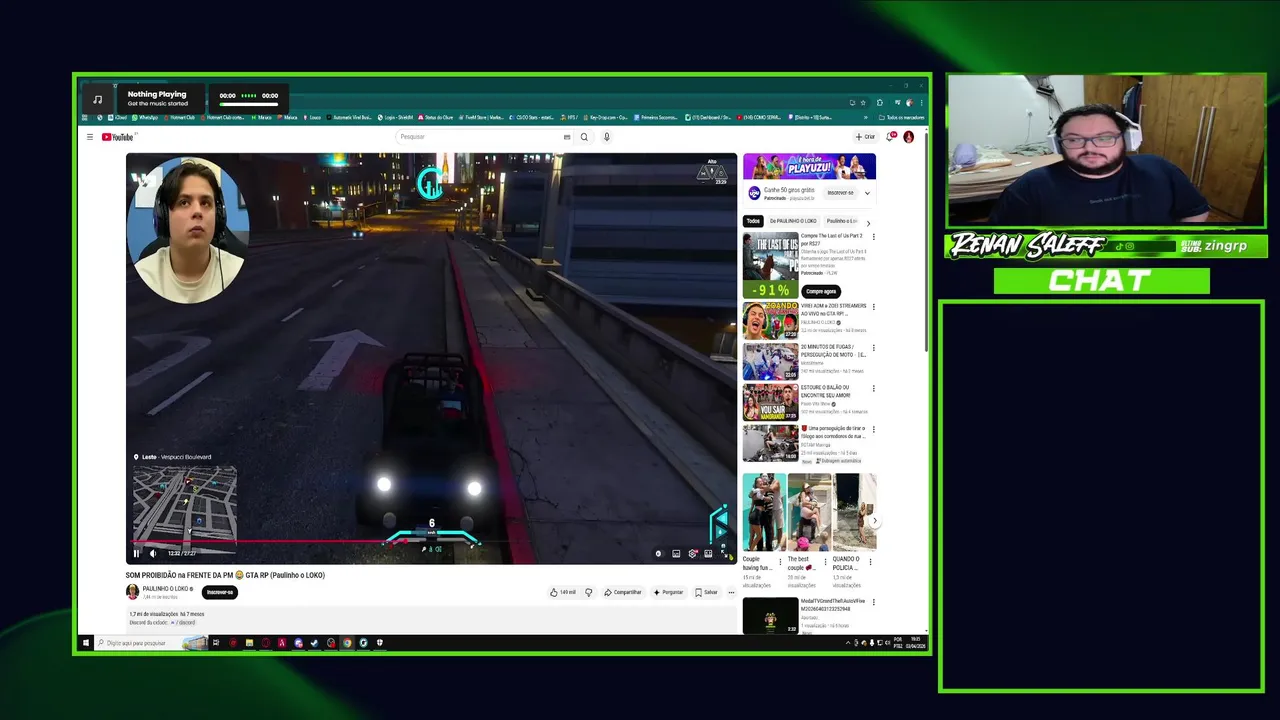Click the Perguntar button
This screenshot has width=1280, height=720.
coord(668,592)
